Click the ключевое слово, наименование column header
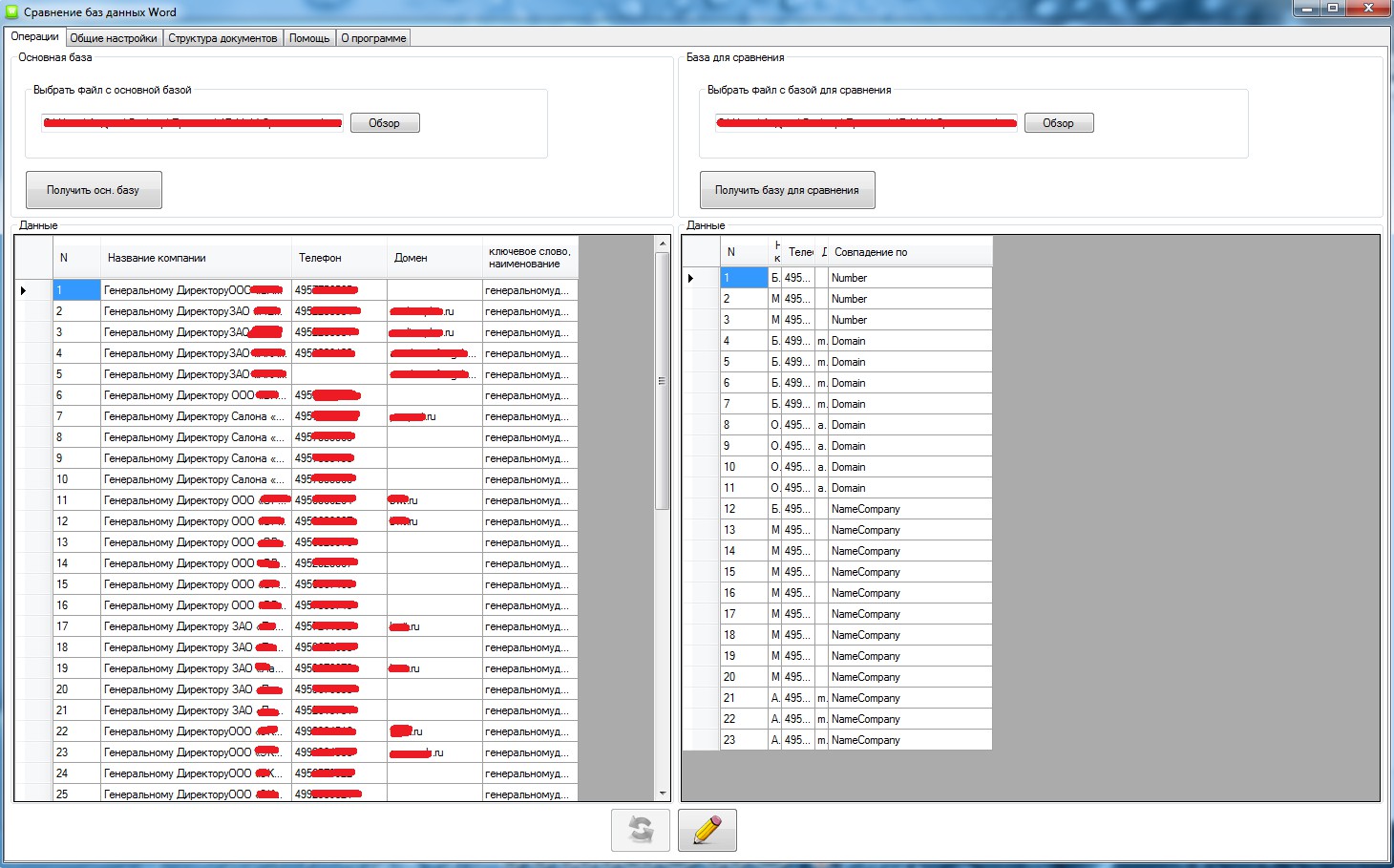This screenshot has width=1394, height=868. point(530,258)
